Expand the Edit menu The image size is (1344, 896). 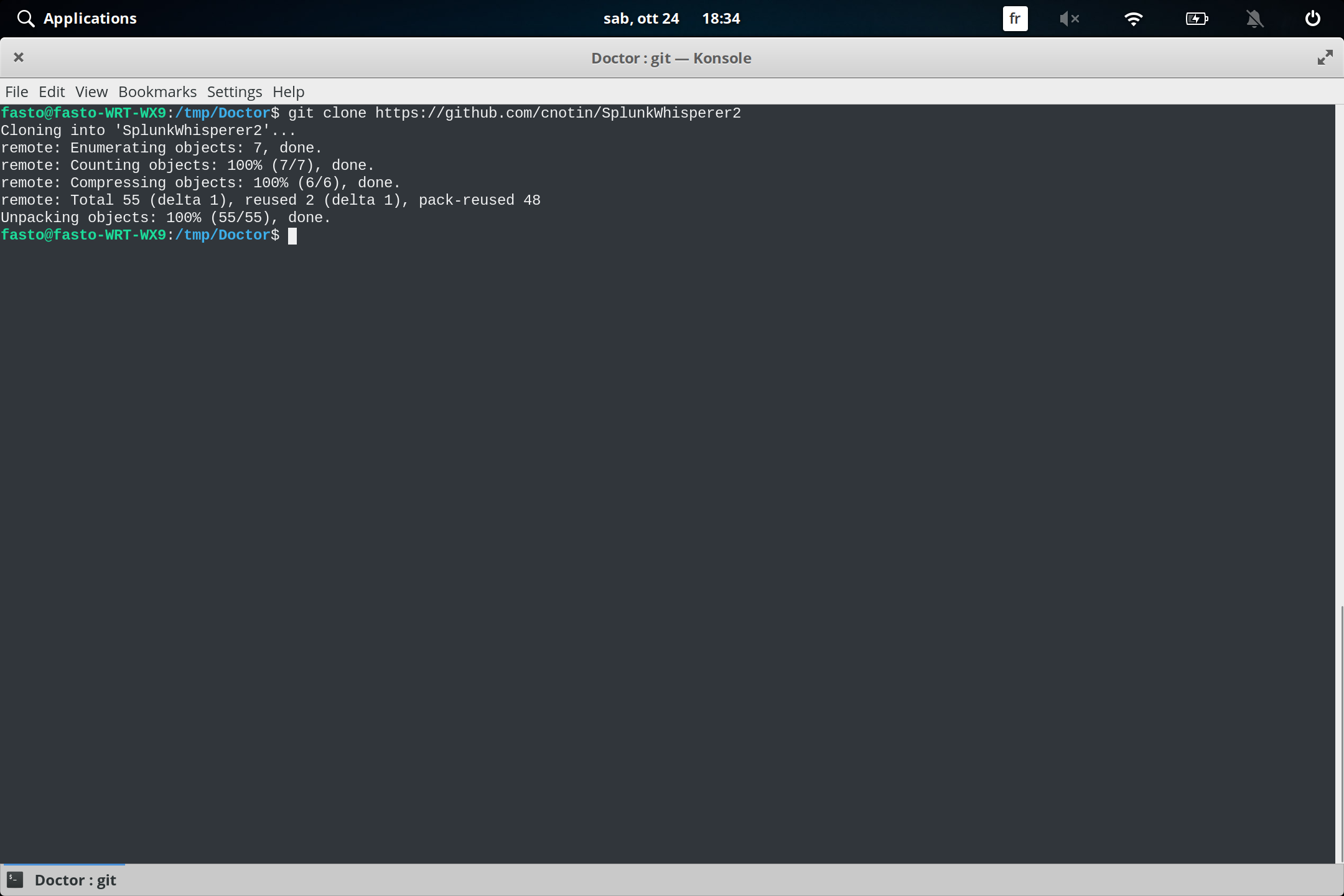tap(52, 91)
